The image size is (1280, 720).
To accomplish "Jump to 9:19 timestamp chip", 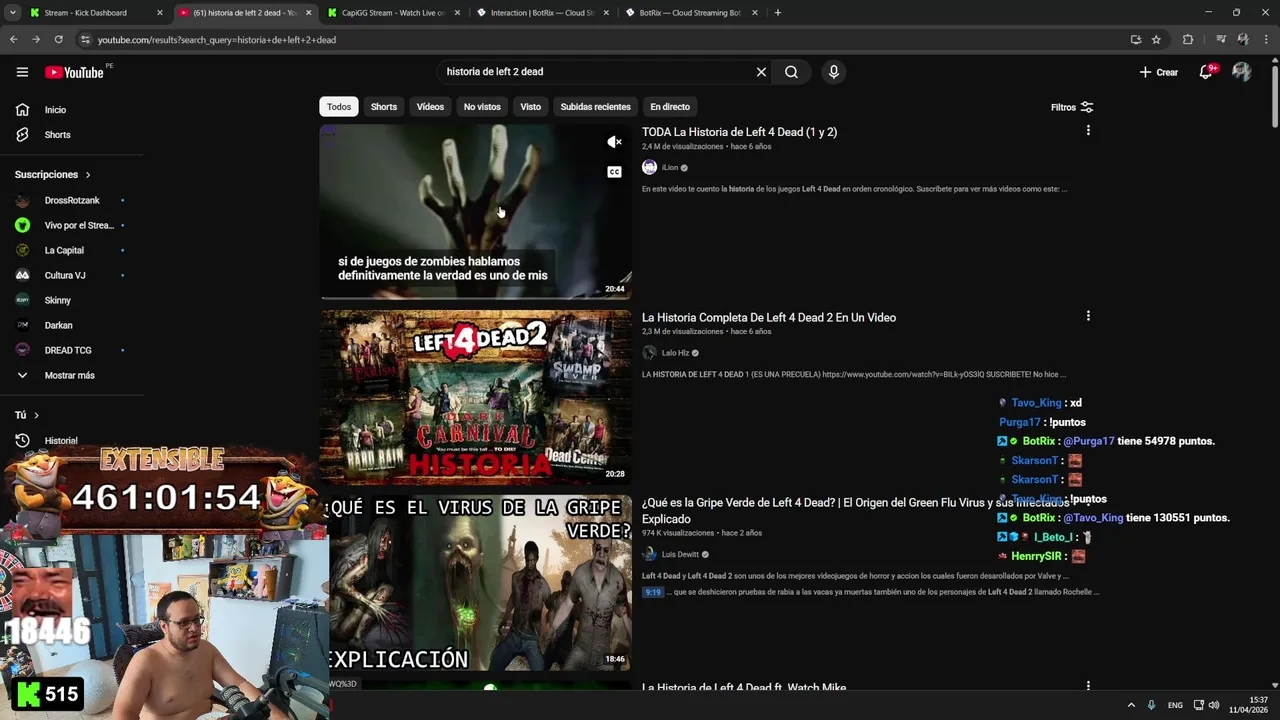I will 652,592.
